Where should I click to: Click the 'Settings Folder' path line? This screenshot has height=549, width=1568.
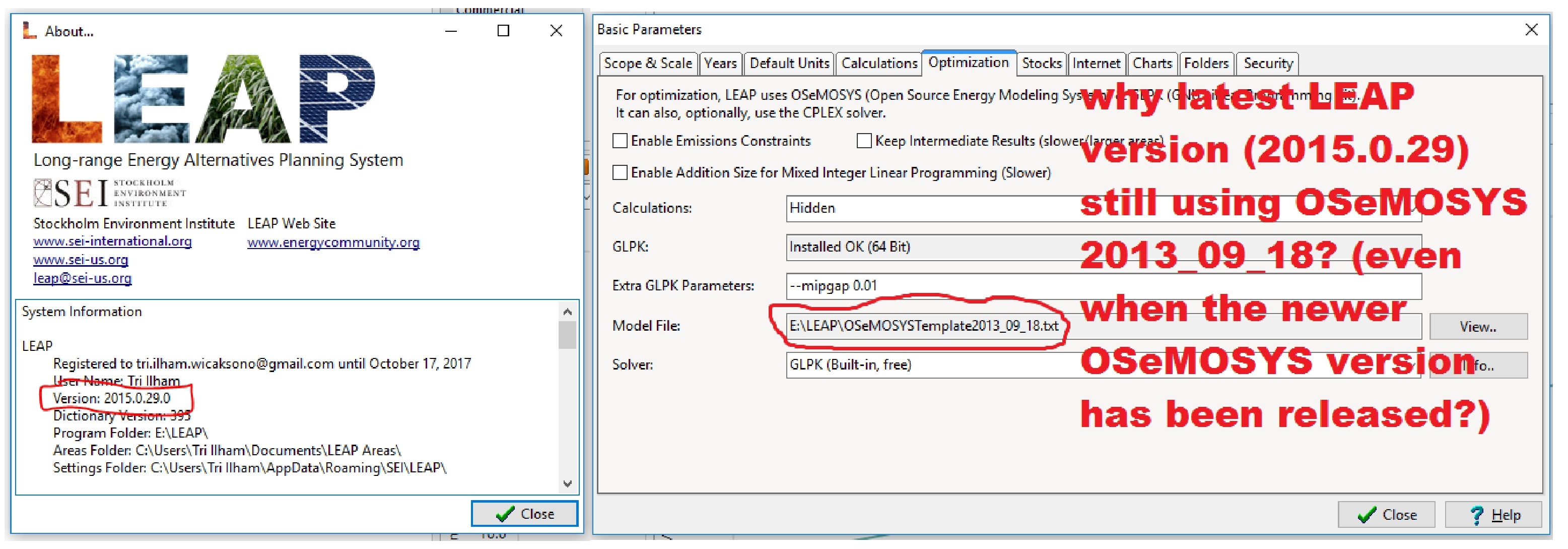pyautogui.click(x=249, y=468)
